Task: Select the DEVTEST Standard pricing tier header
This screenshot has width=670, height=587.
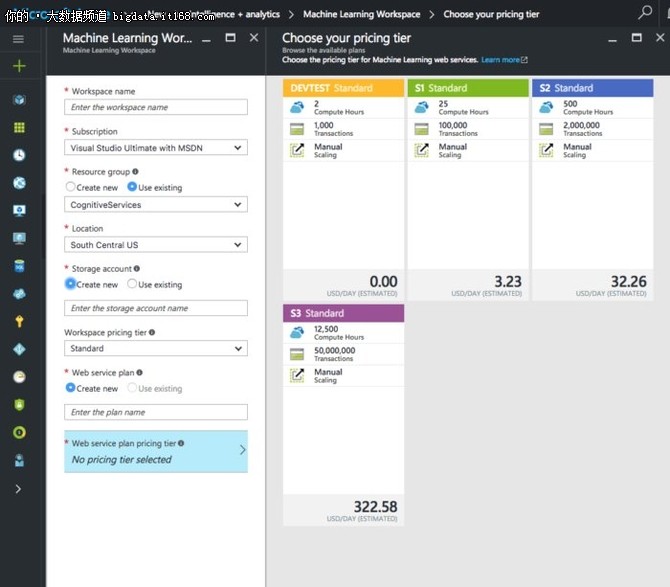Action: pos(343,88)
